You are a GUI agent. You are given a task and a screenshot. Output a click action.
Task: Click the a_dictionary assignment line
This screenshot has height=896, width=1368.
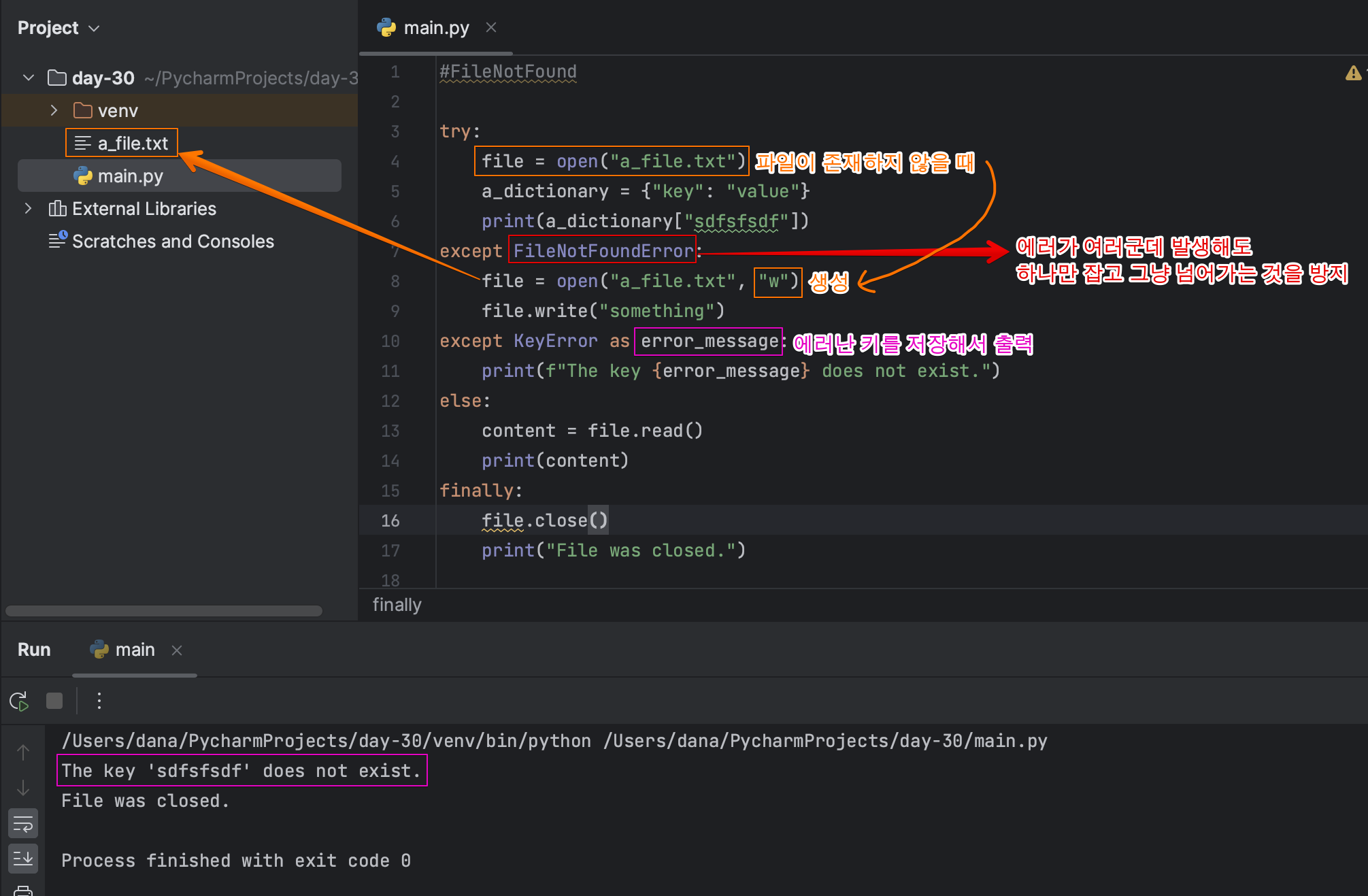click(646, 191)
